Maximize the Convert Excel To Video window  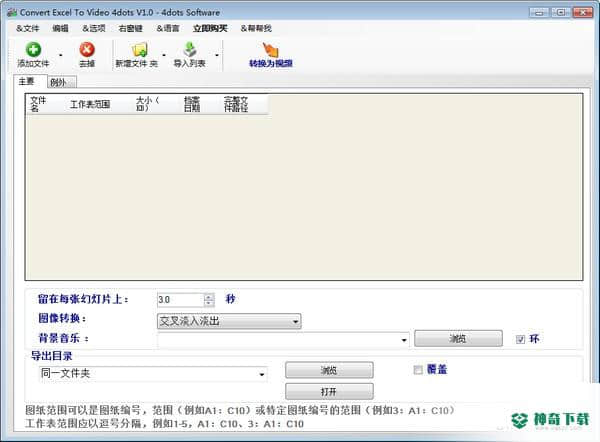[561, 13]
